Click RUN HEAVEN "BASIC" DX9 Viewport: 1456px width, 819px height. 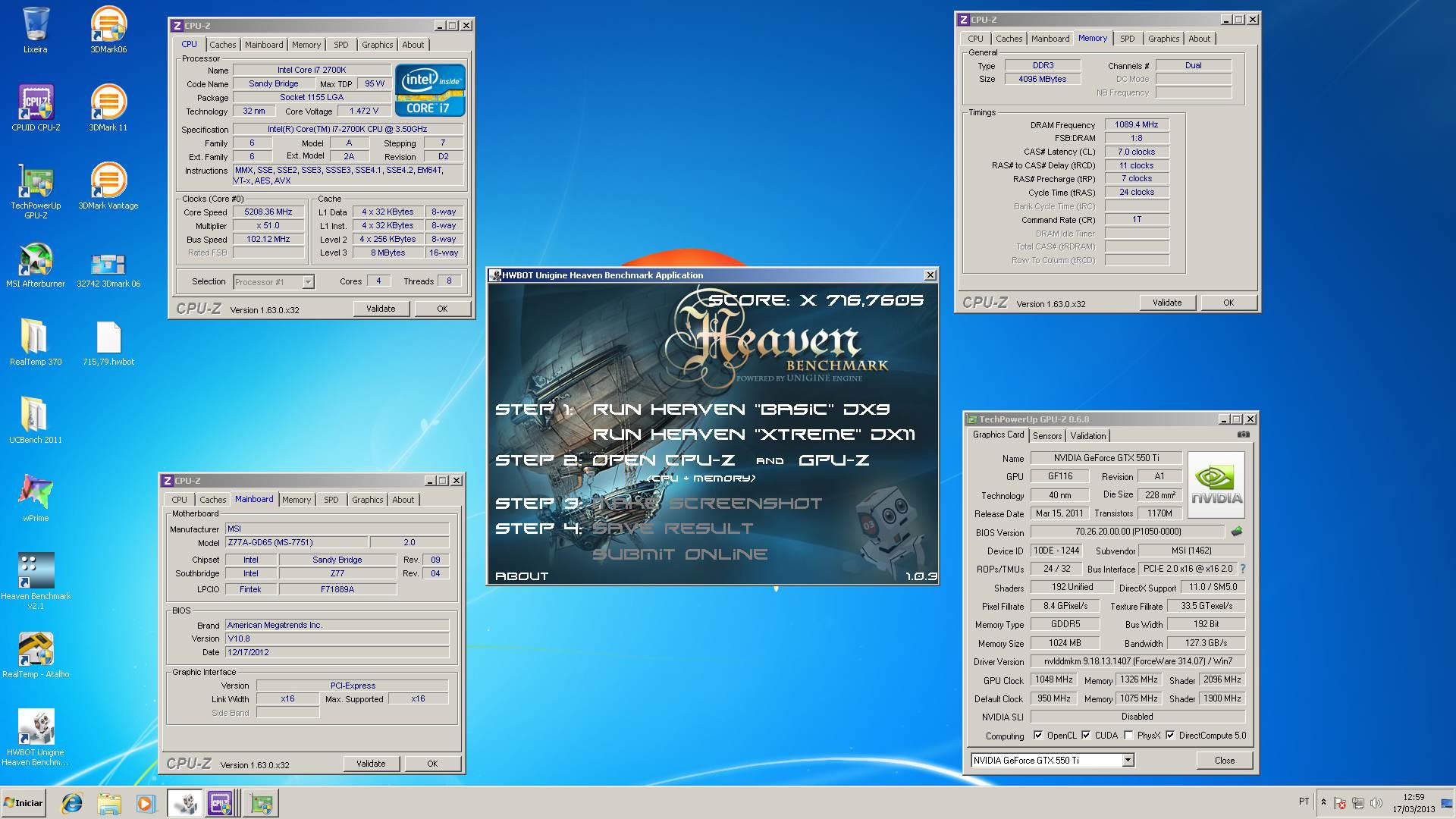point(741,409)
